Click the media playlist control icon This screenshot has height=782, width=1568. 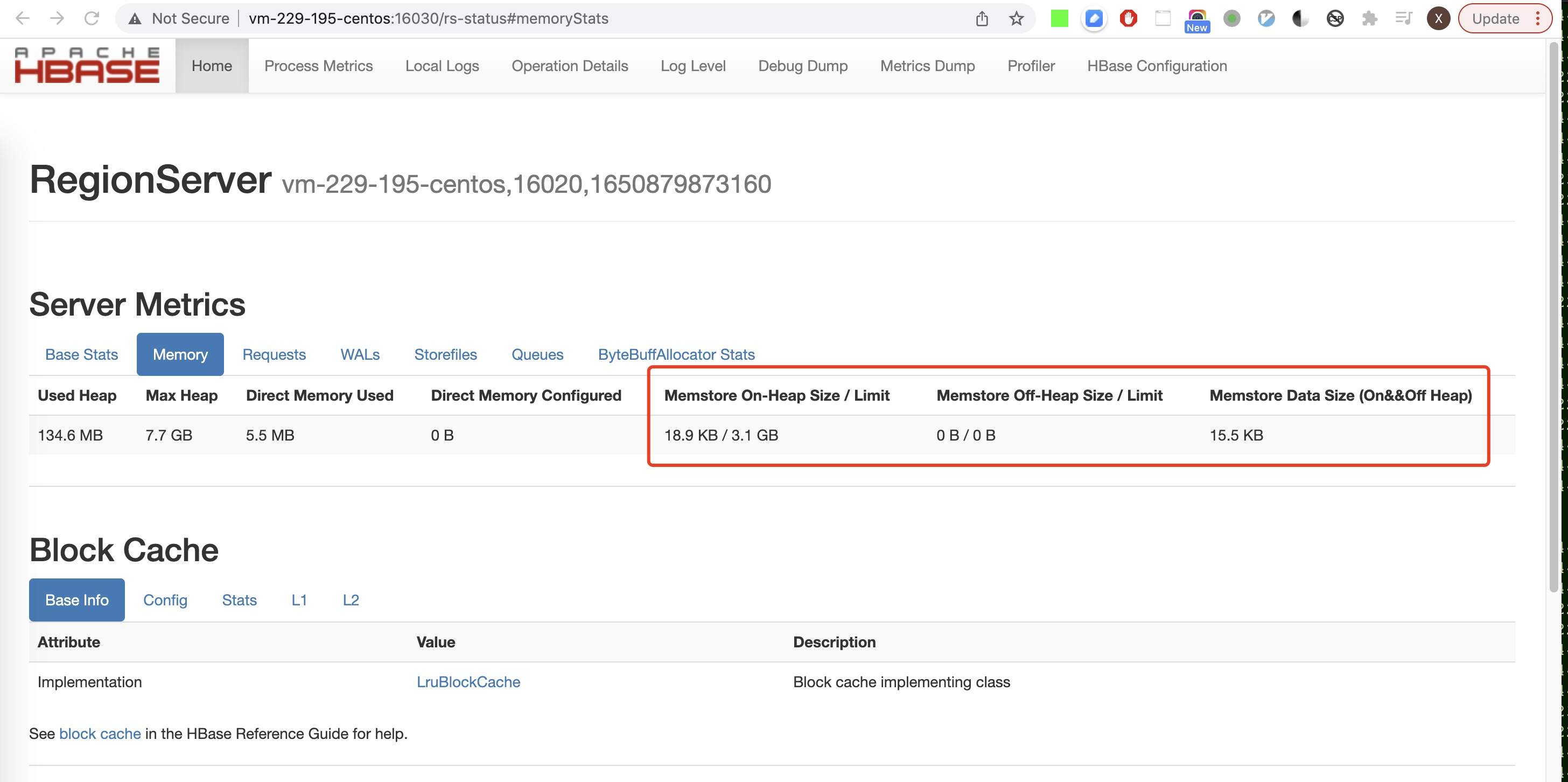coord(1403,18)
